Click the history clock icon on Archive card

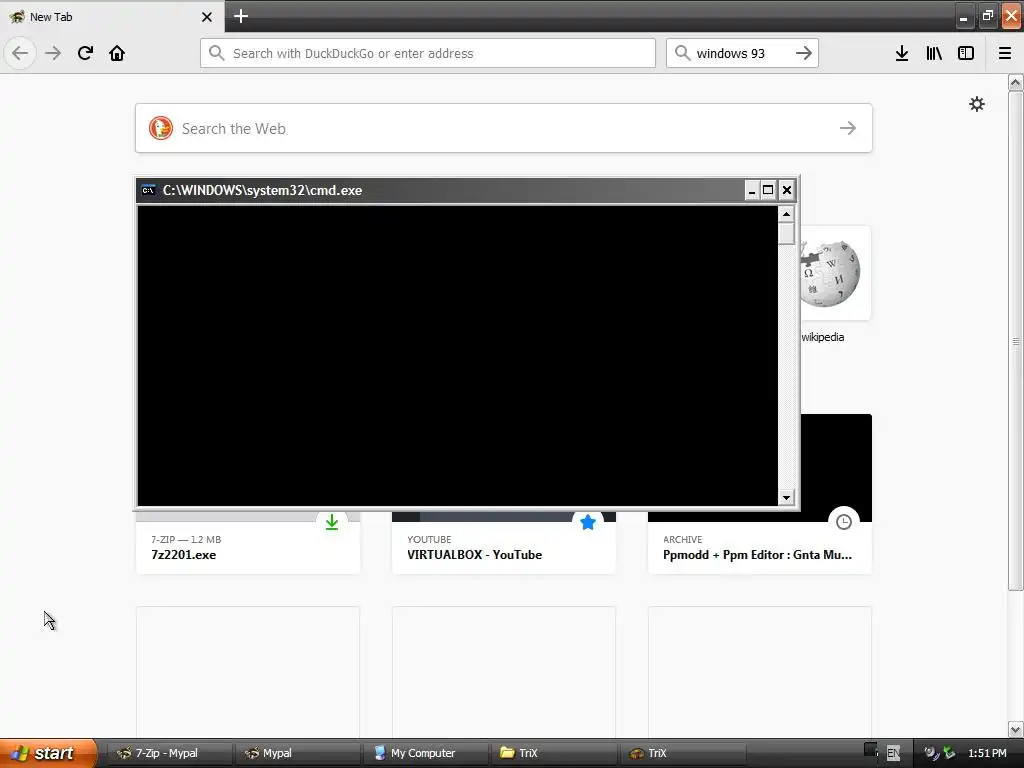click(x=844, y=522)
